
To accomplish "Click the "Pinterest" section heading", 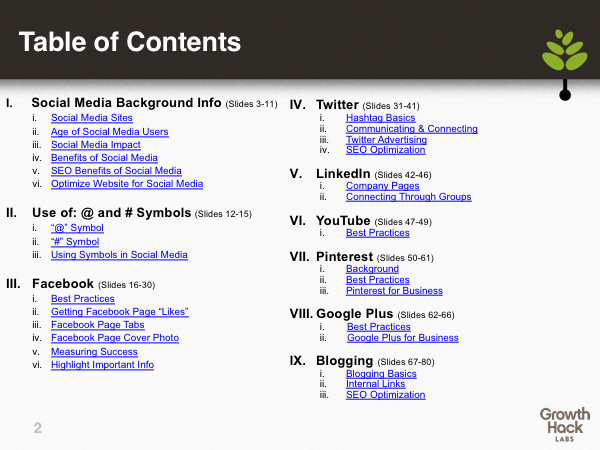I will pos(344,256).
